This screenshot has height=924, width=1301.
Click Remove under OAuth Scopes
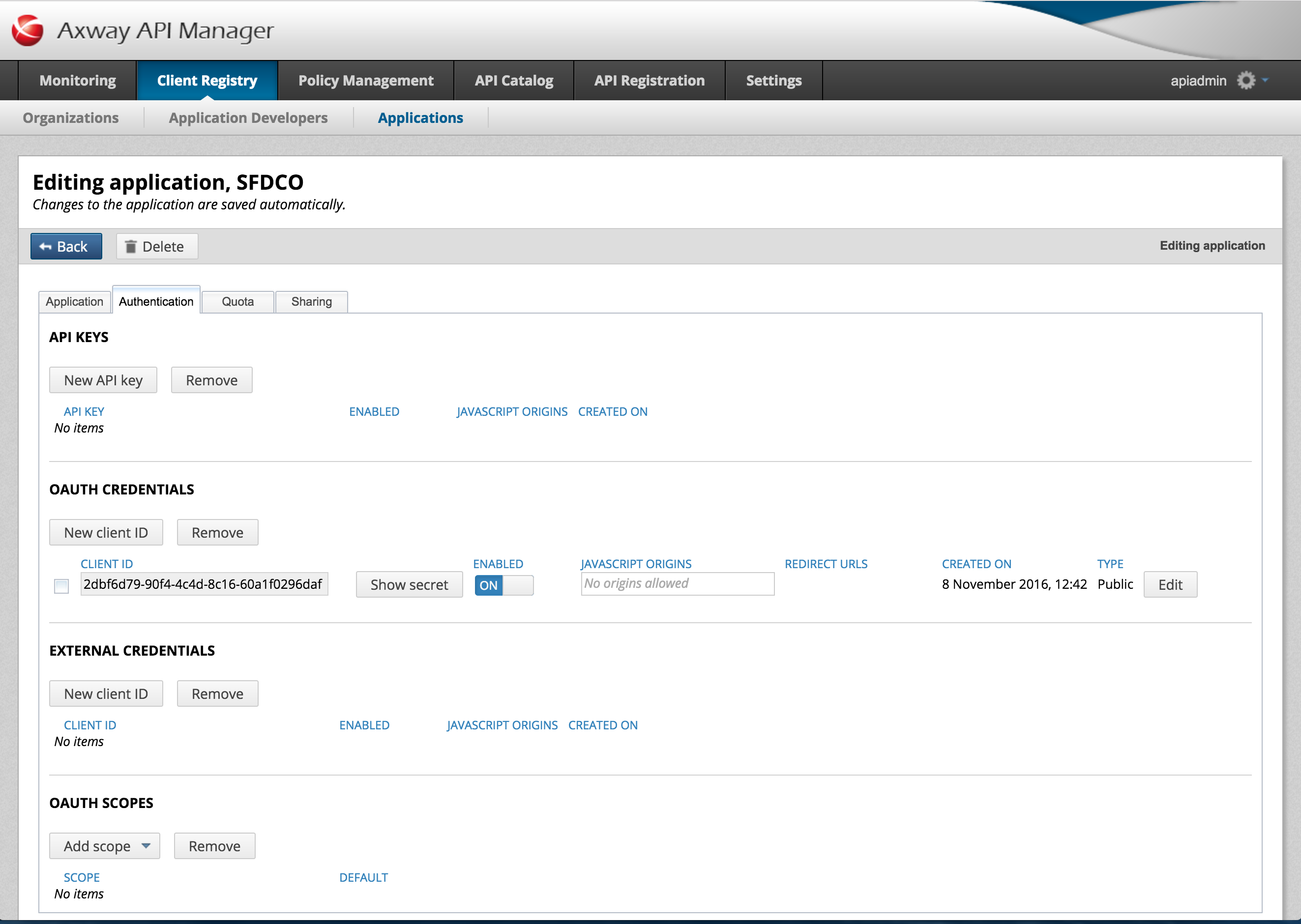tap(214, 846)
